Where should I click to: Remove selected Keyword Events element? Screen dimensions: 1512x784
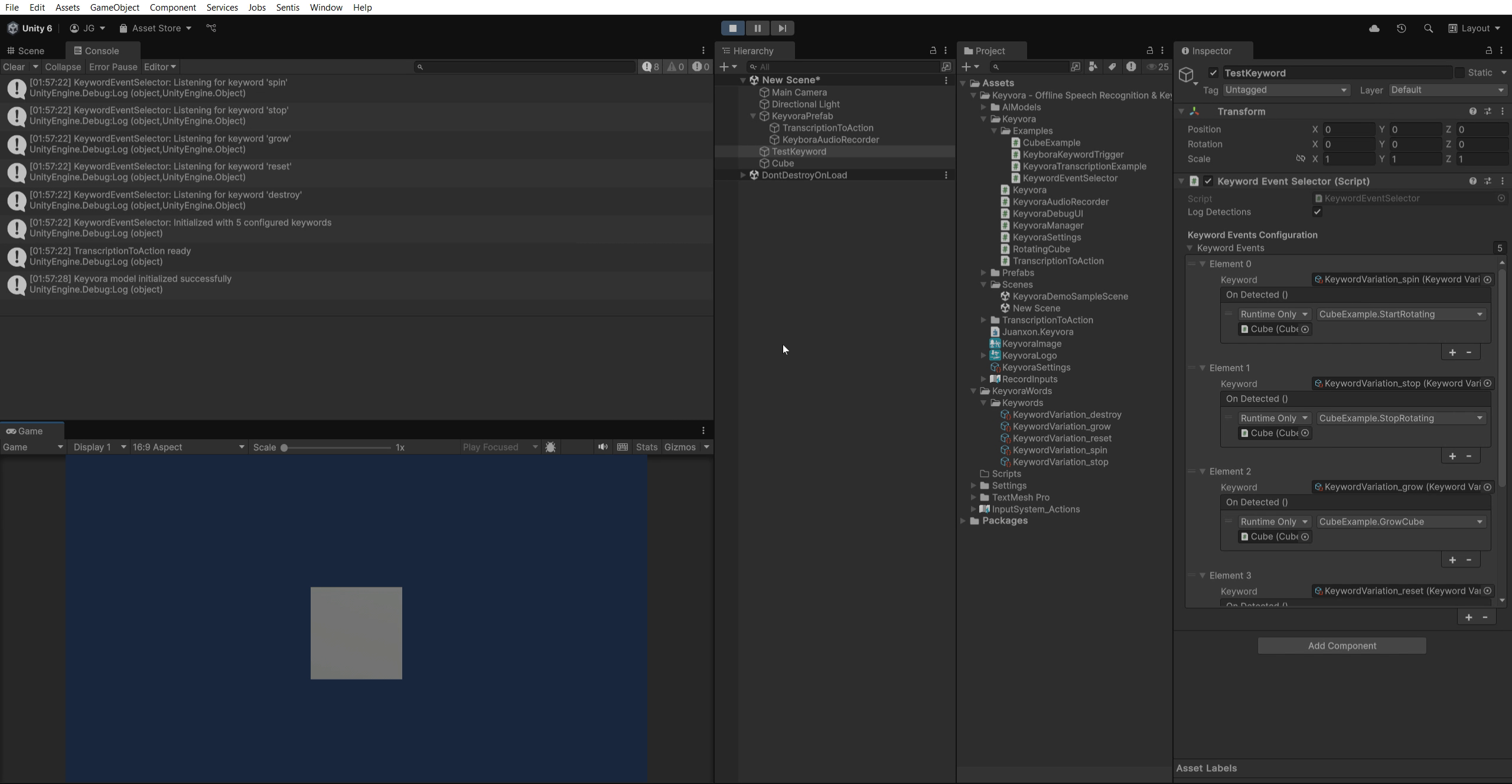[x=1485, y=618]
